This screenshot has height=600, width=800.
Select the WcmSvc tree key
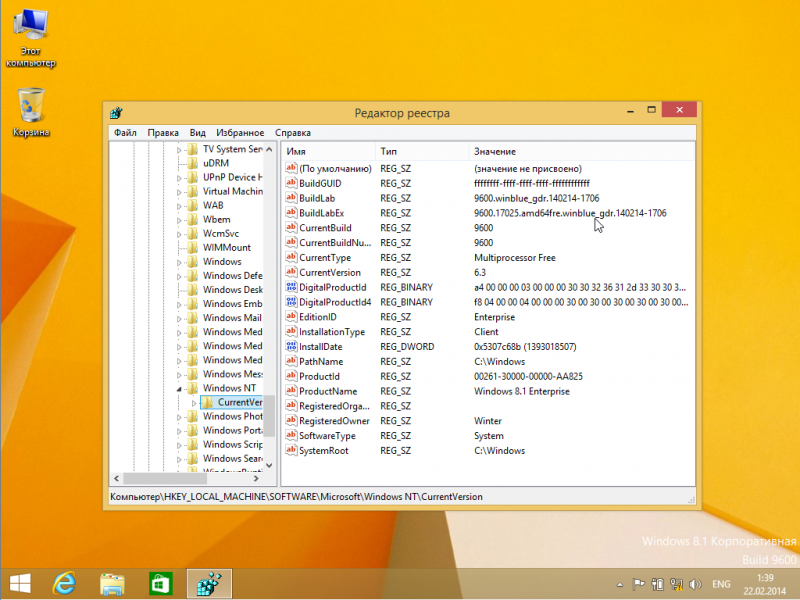tap(220, 234)
